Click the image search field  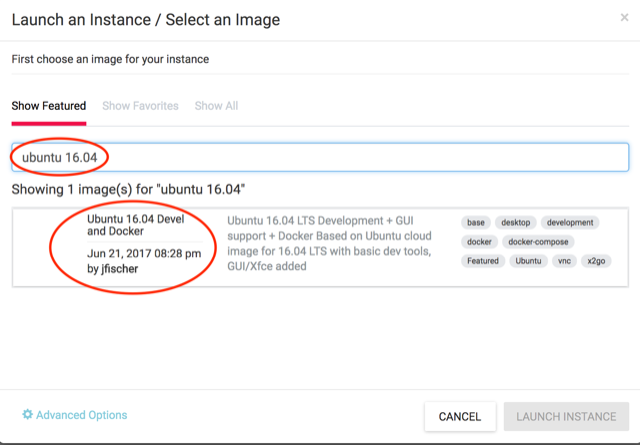(x=320, y=157)
